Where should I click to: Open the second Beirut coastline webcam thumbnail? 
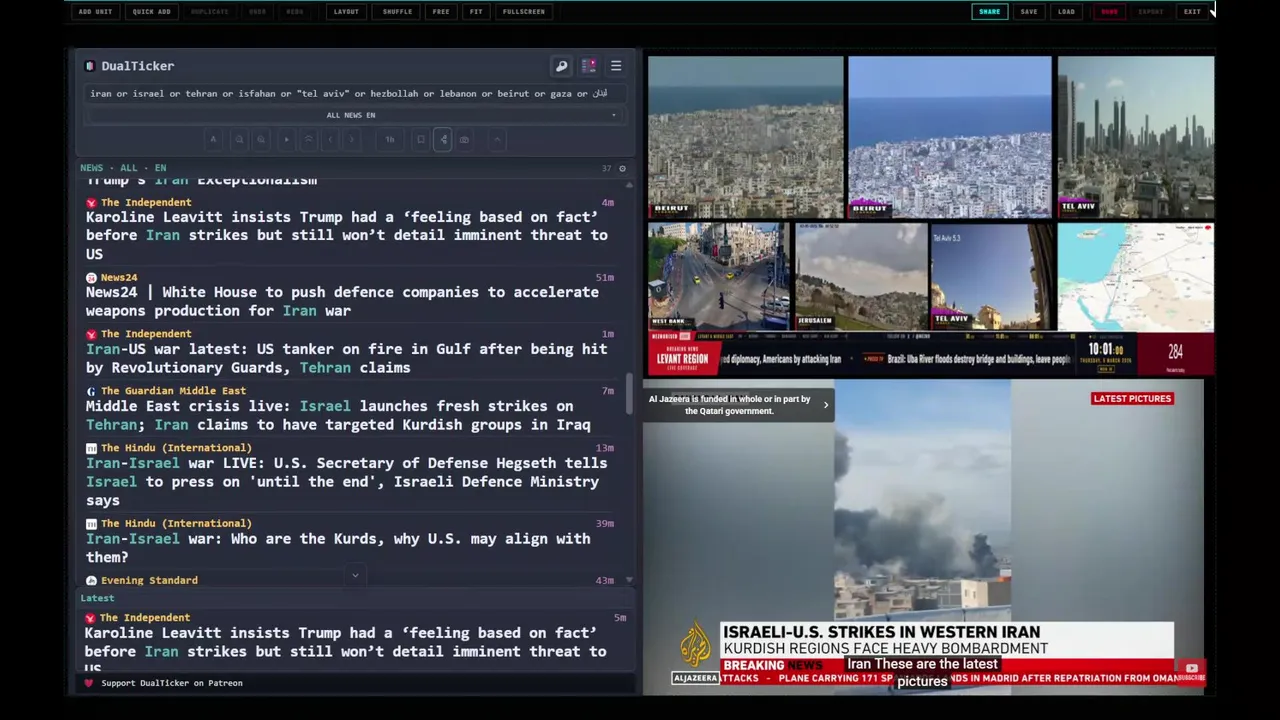(950, 137)
